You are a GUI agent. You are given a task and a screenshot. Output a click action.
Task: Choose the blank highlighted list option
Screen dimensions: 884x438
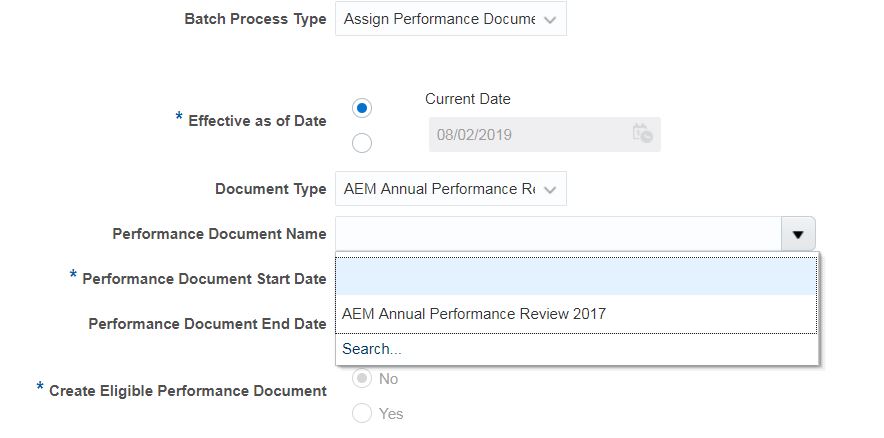(x=576, y=277)
